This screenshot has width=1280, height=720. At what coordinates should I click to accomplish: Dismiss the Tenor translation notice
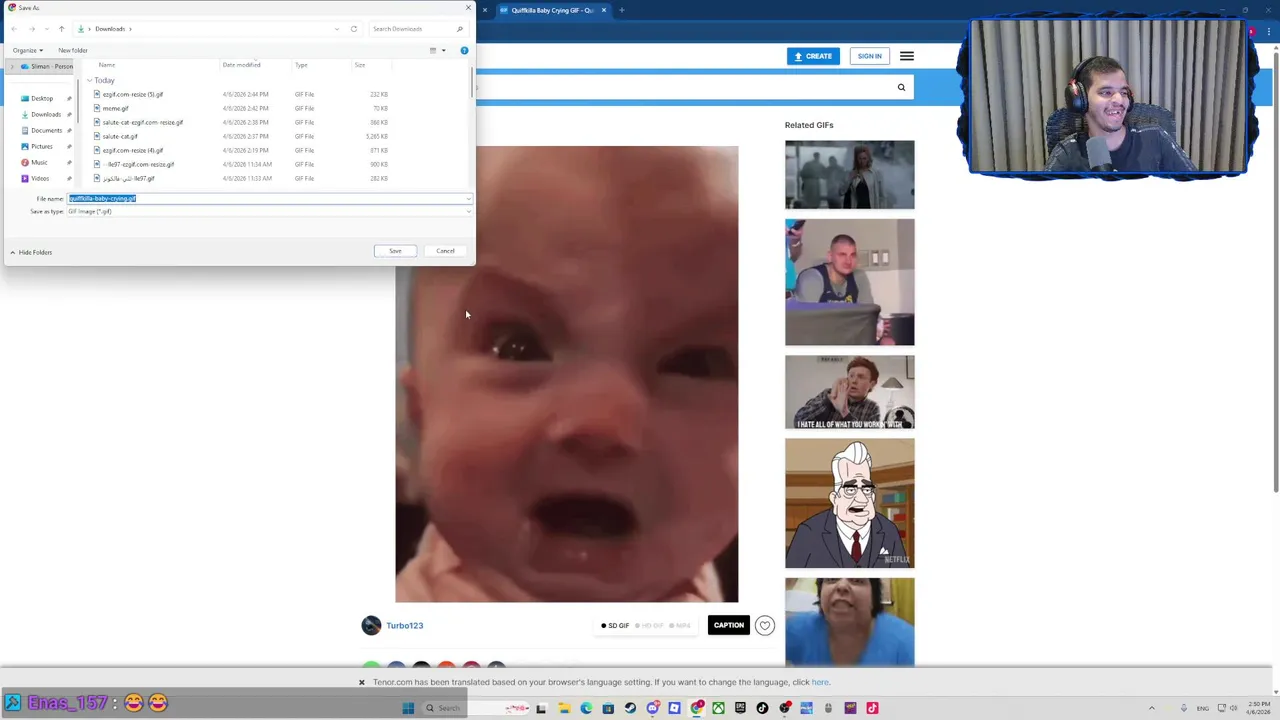[x=362, y=682]
